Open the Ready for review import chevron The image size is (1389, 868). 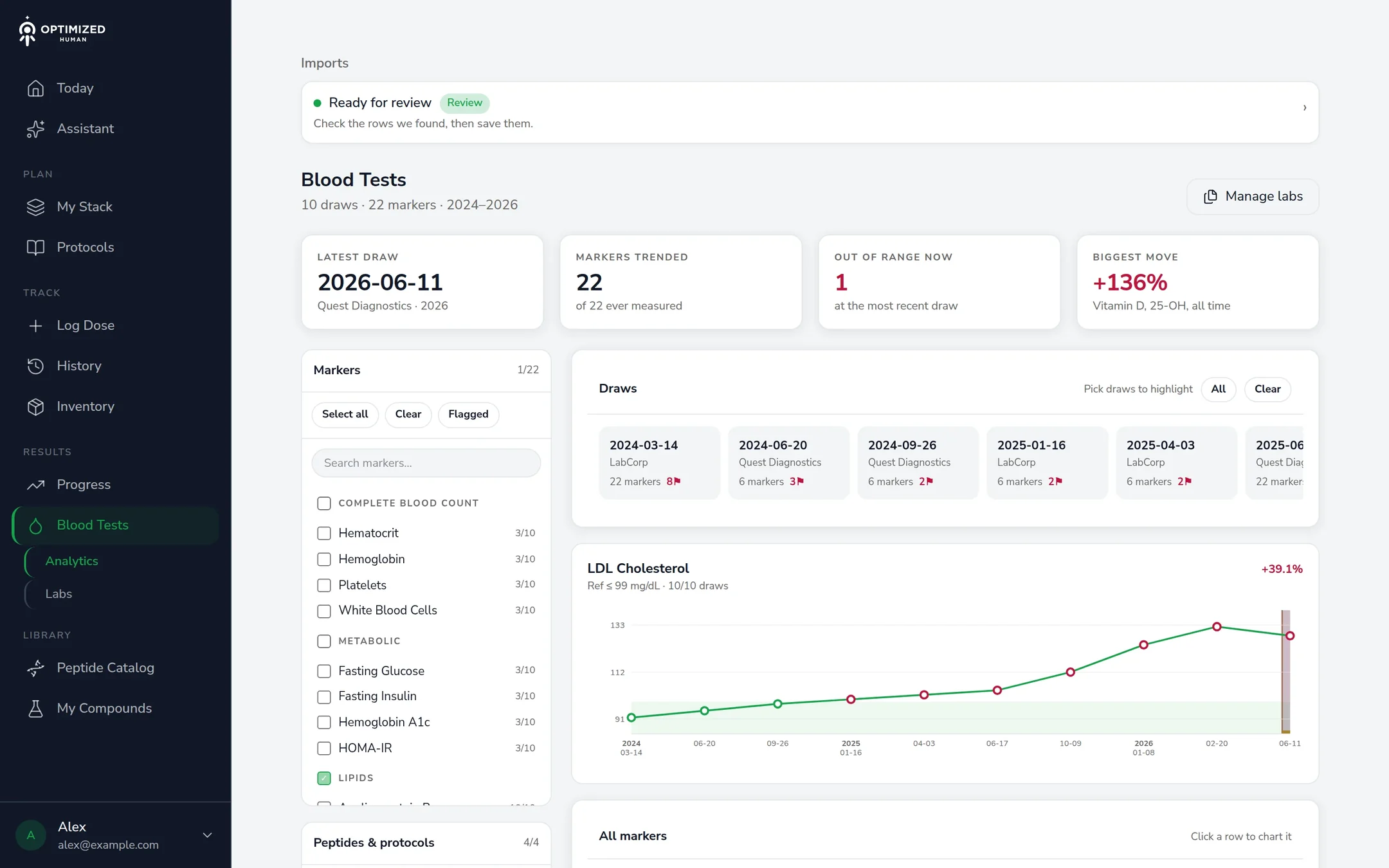[1305, 107]
